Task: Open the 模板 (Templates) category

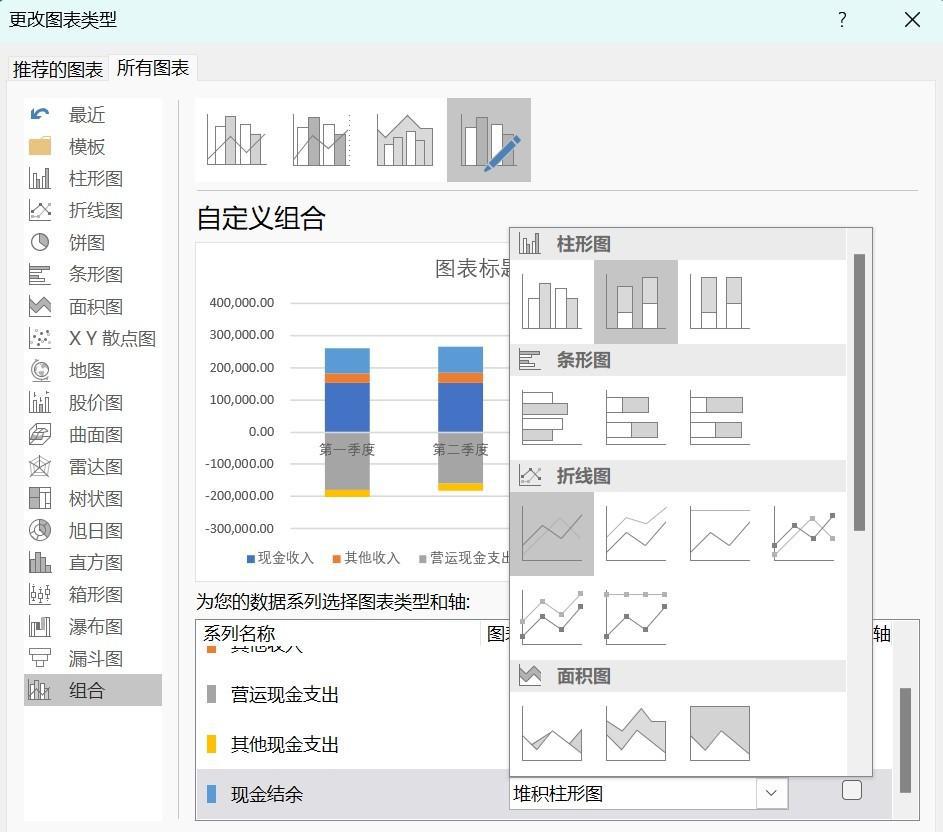Action: (93, 146)
